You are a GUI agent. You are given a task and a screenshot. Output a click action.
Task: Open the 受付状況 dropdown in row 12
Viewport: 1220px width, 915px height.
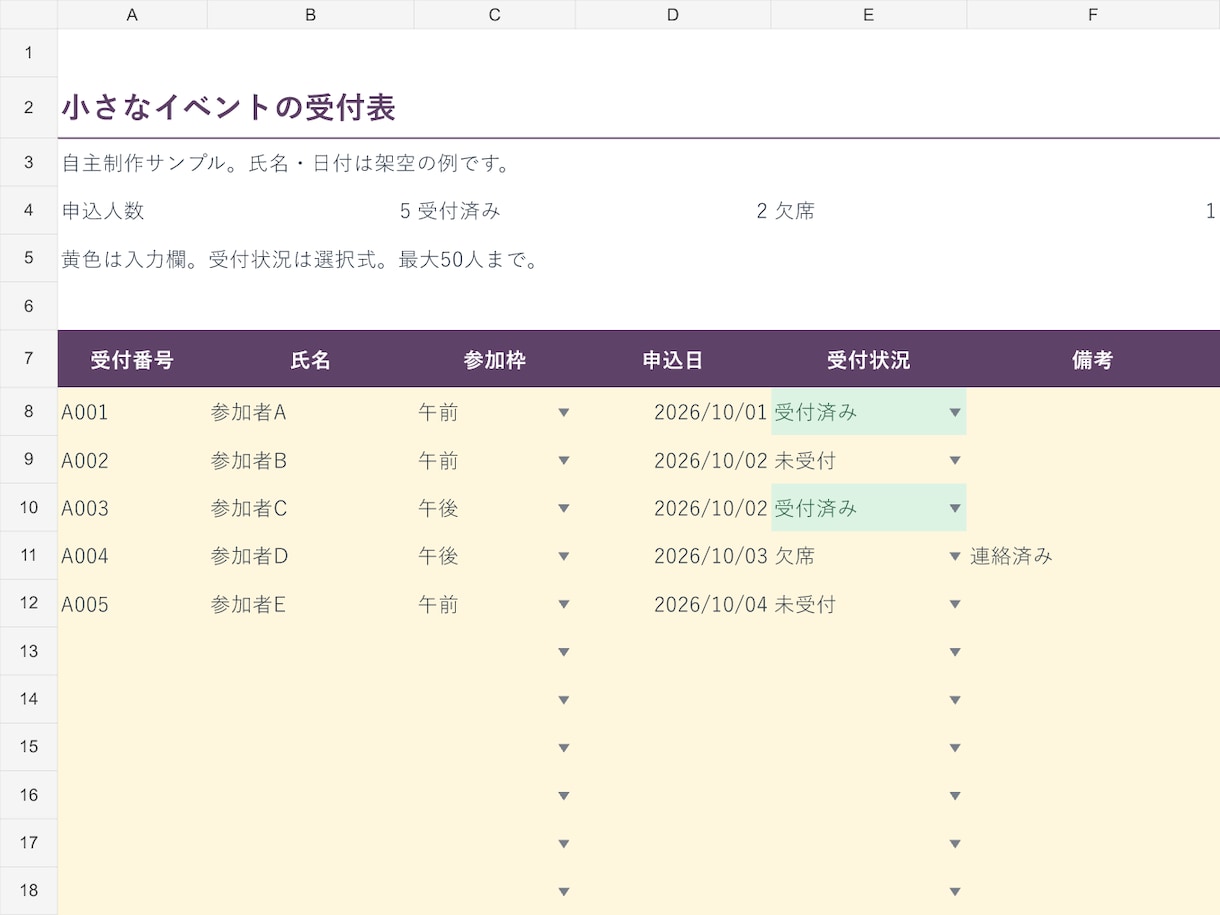coord(955,604)
